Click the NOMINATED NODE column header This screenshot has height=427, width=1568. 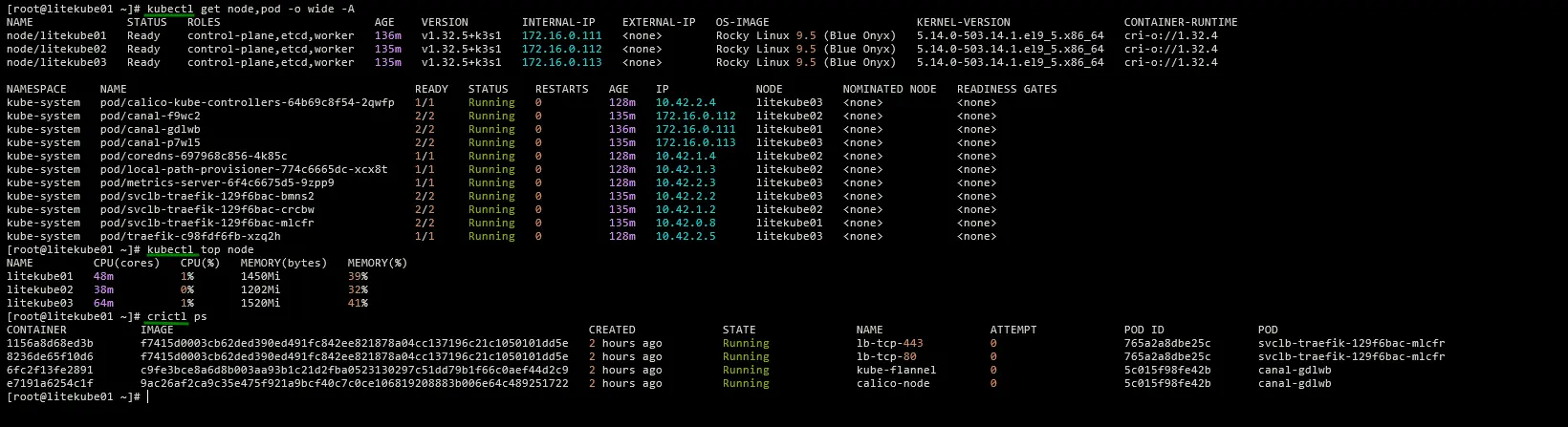point(889,89)
